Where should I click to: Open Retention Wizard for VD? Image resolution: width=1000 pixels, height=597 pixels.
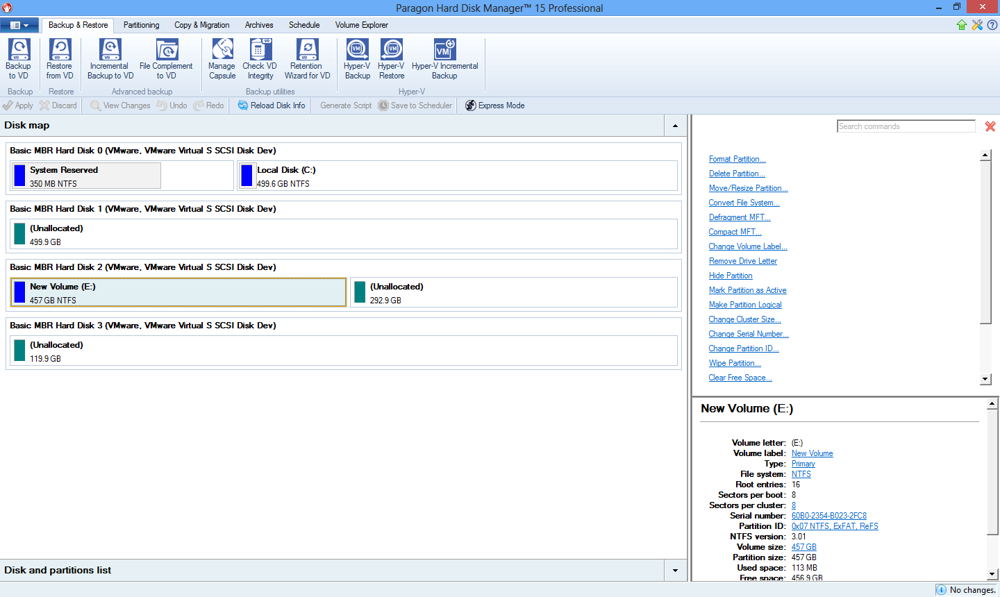point(307,59)
